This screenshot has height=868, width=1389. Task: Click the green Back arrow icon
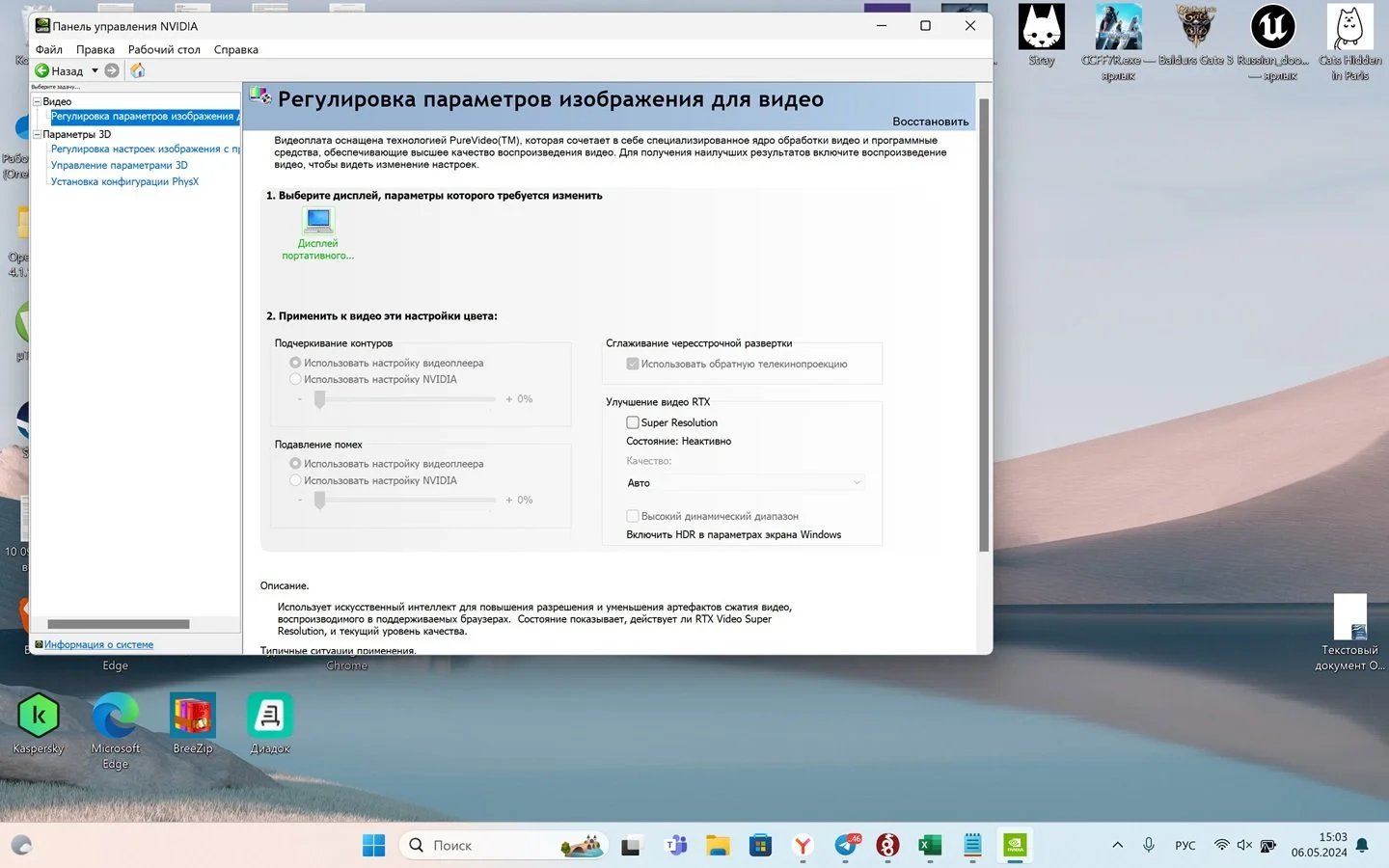pyautogui.click(x=41, y=70)
